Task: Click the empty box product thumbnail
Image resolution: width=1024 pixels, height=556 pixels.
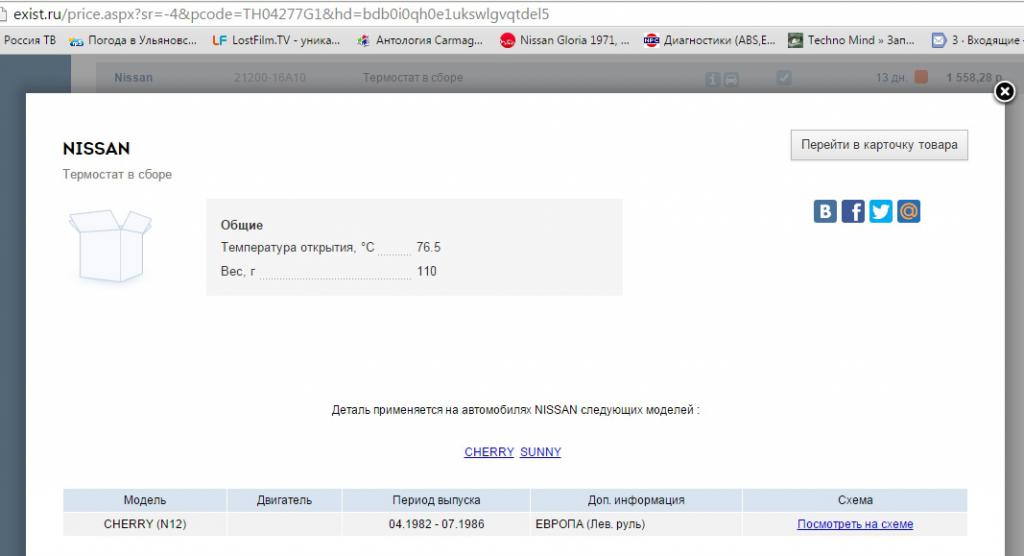Action: point(110,246)
